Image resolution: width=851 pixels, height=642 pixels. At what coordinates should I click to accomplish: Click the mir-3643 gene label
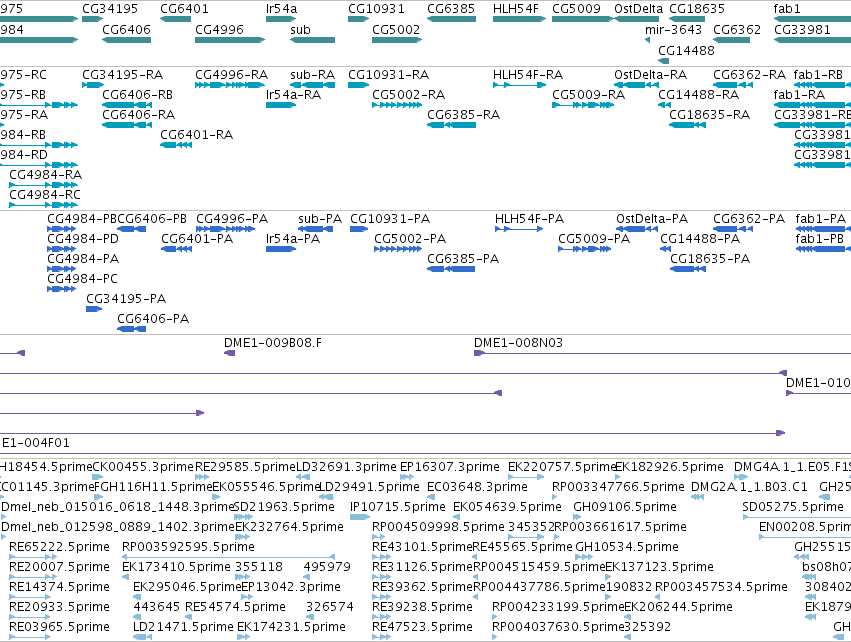(x=673, y=29)
